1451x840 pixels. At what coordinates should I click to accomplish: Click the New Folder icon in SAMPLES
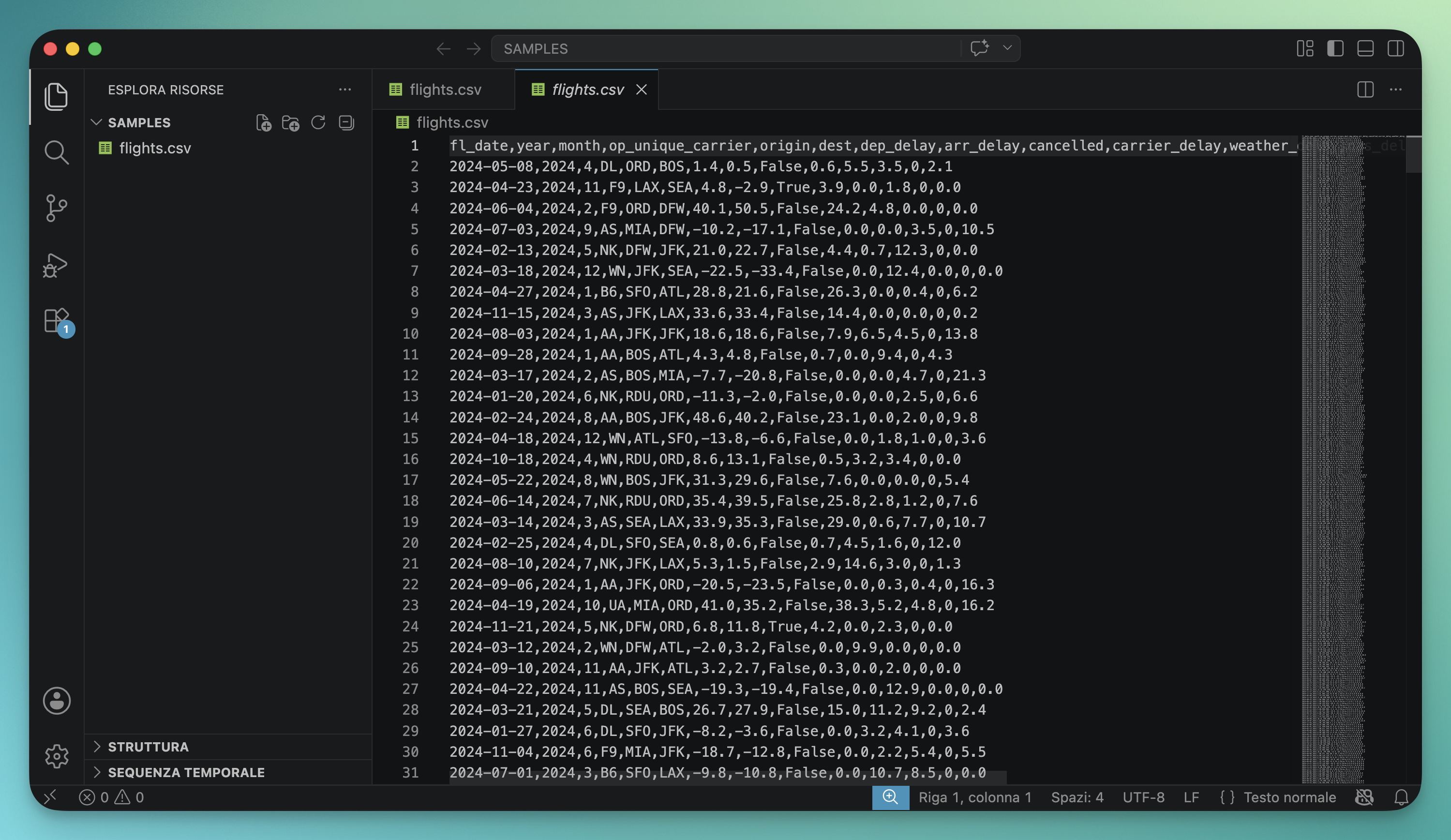coord(290,122)
